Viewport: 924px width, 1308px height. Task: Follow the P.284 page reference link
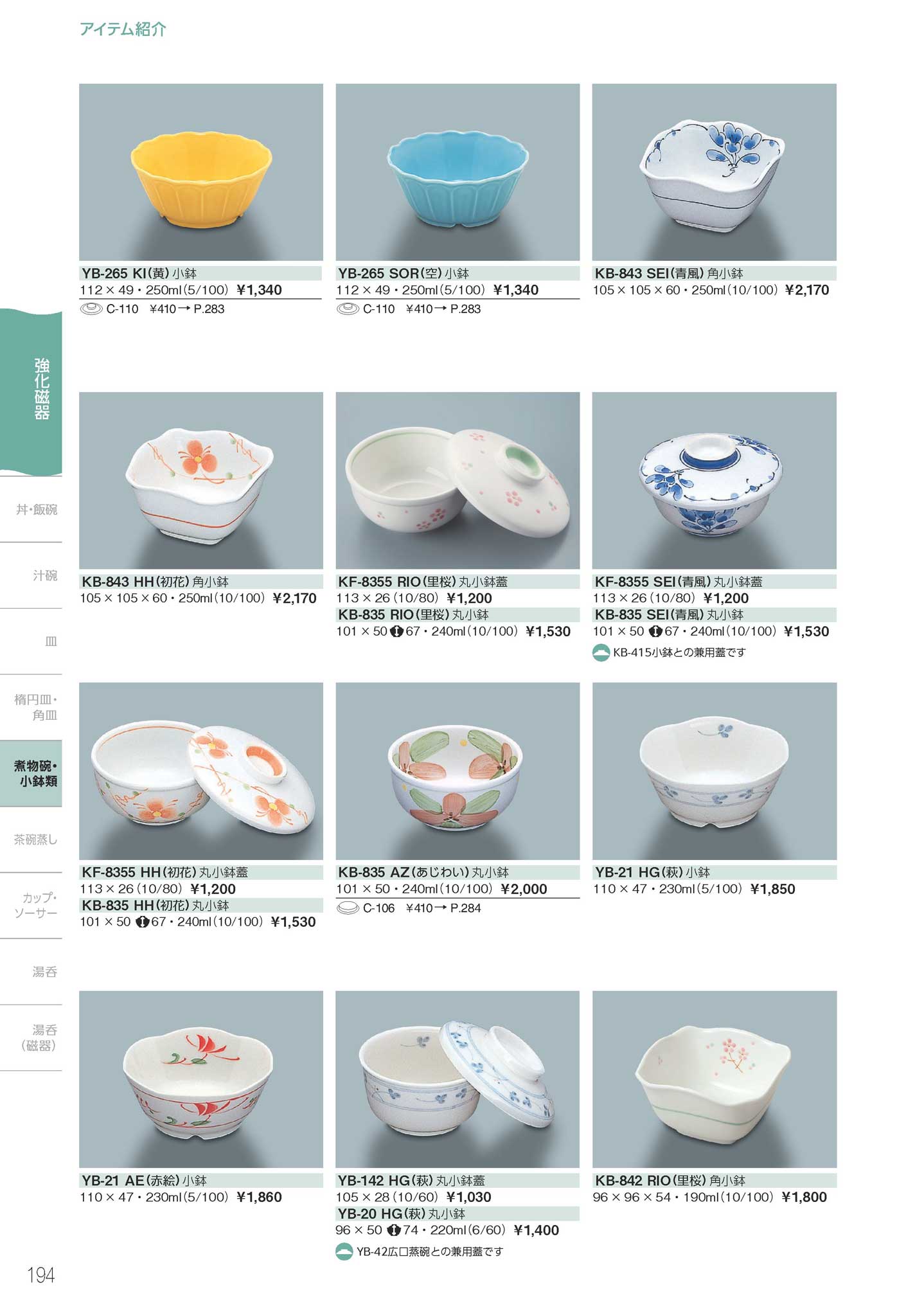tap(465, 908)
